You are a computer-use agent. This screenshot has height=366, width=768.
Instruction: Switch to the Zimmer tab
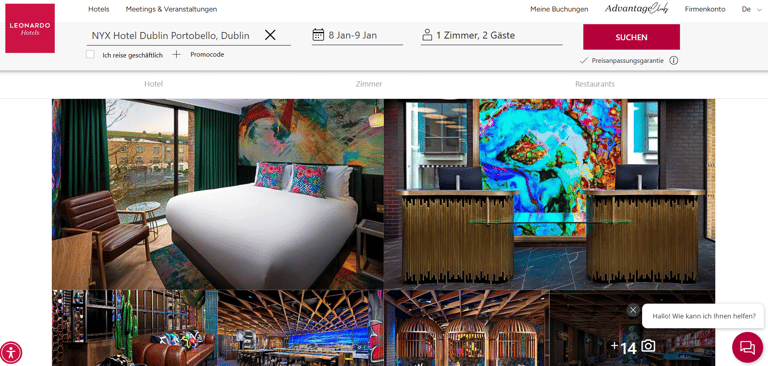click(369, 84)
